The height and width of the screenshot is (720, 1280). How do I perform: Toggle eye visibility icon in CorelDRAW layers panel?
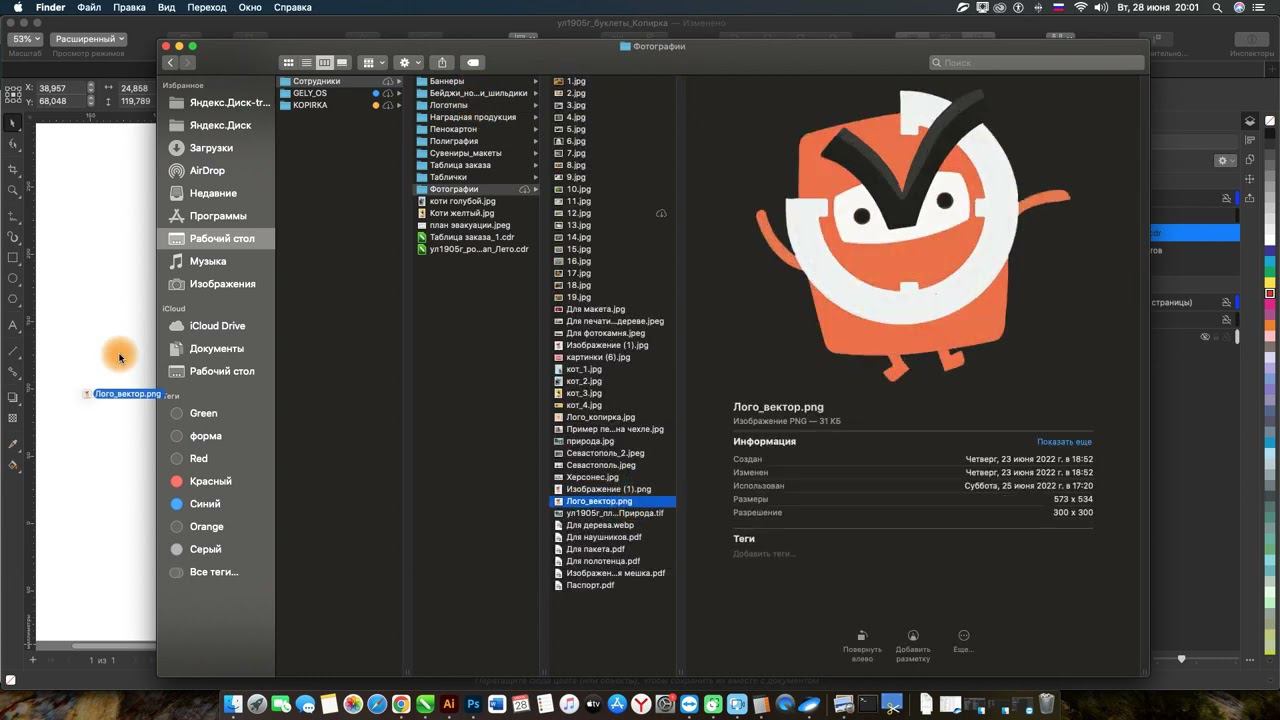(x=1205, y=337)
